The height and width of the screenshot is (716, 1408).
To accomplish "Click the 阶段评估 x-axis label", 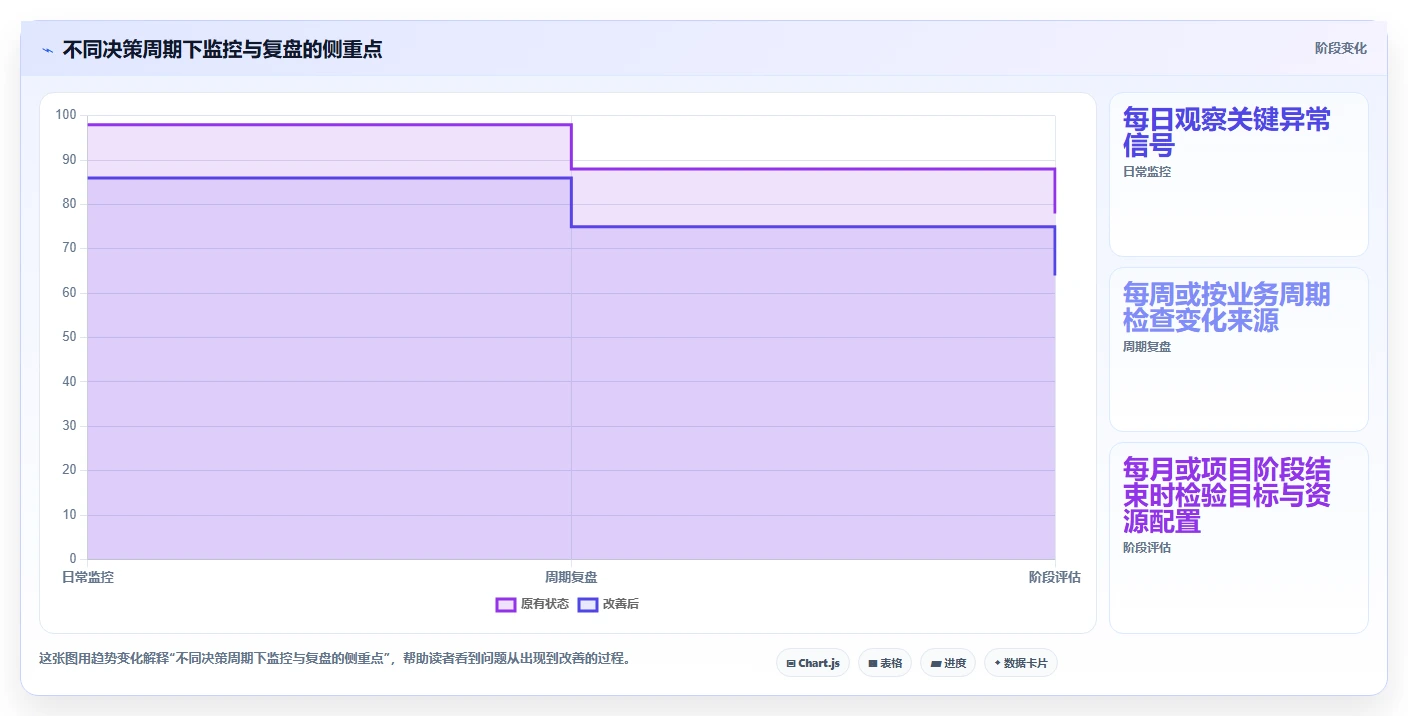I will [1055, 577].
